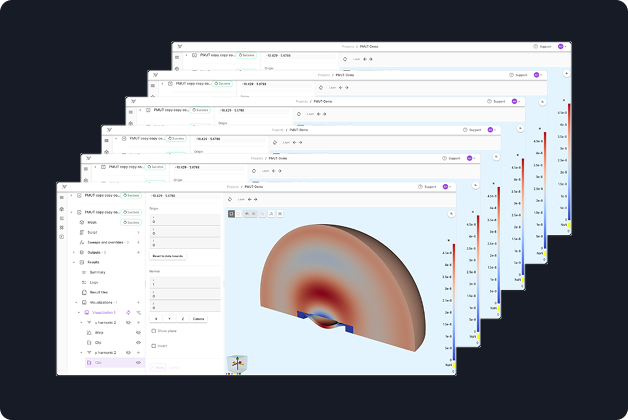Set normal to the Z axis button
Screen dimensions: 628x420
click(x=183, y=319)
